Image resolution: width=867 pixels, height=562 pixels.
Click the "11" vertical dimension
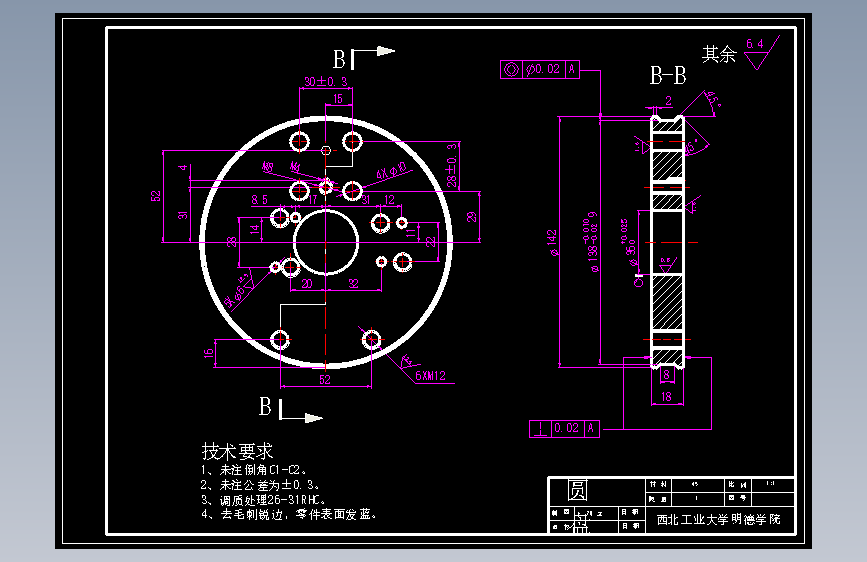point(411,233)
